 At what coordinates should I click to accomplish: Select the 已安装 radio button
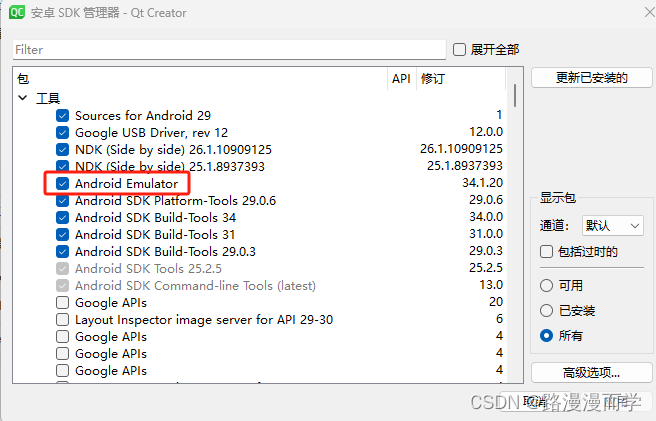546,311
